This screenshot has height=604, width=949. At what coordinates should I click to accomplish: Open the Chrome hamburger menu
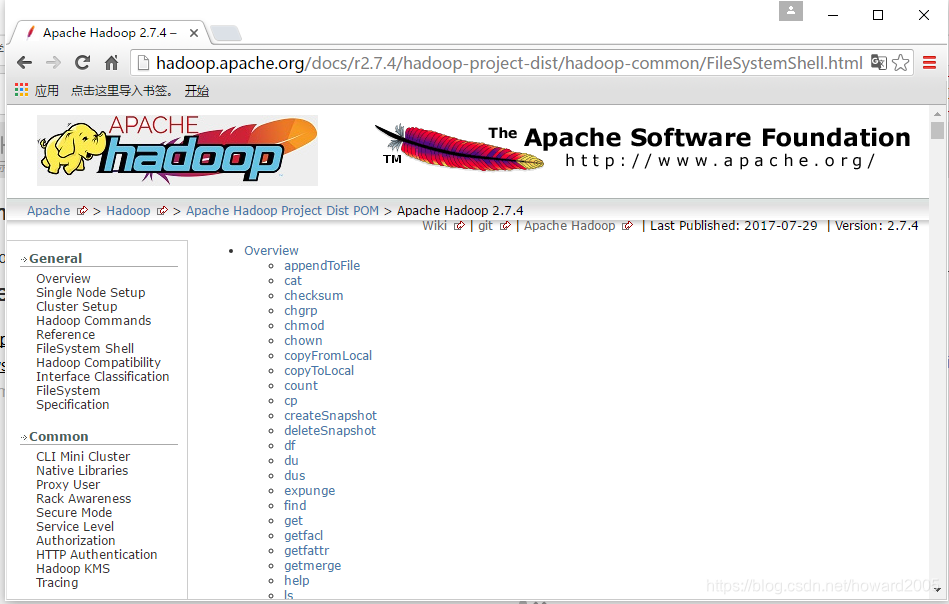(x=930, y=62)
